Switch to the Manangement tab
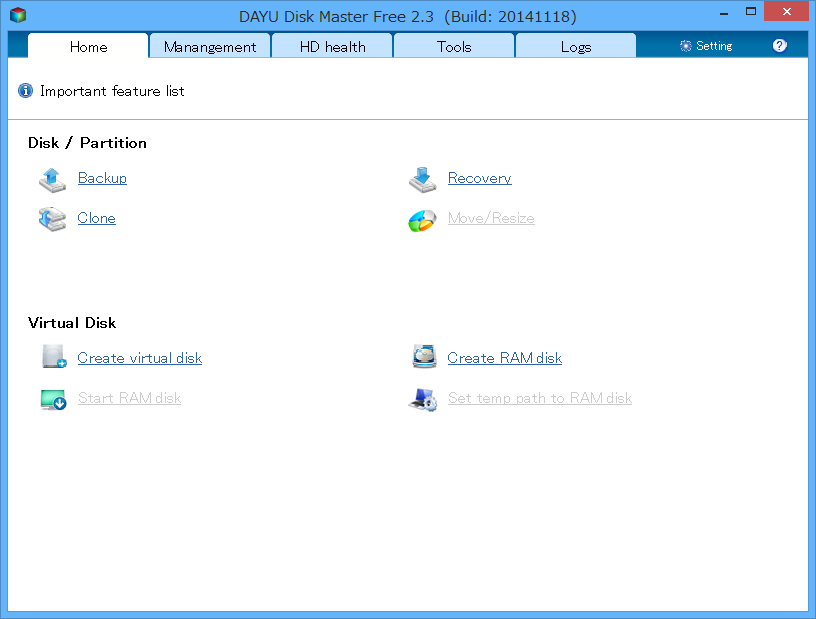 (x=209, y=46)
